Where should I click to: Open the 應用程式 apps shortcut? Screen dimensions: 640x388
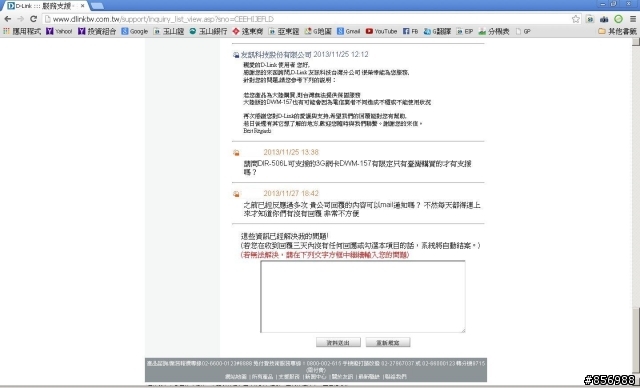click(22, 31)
